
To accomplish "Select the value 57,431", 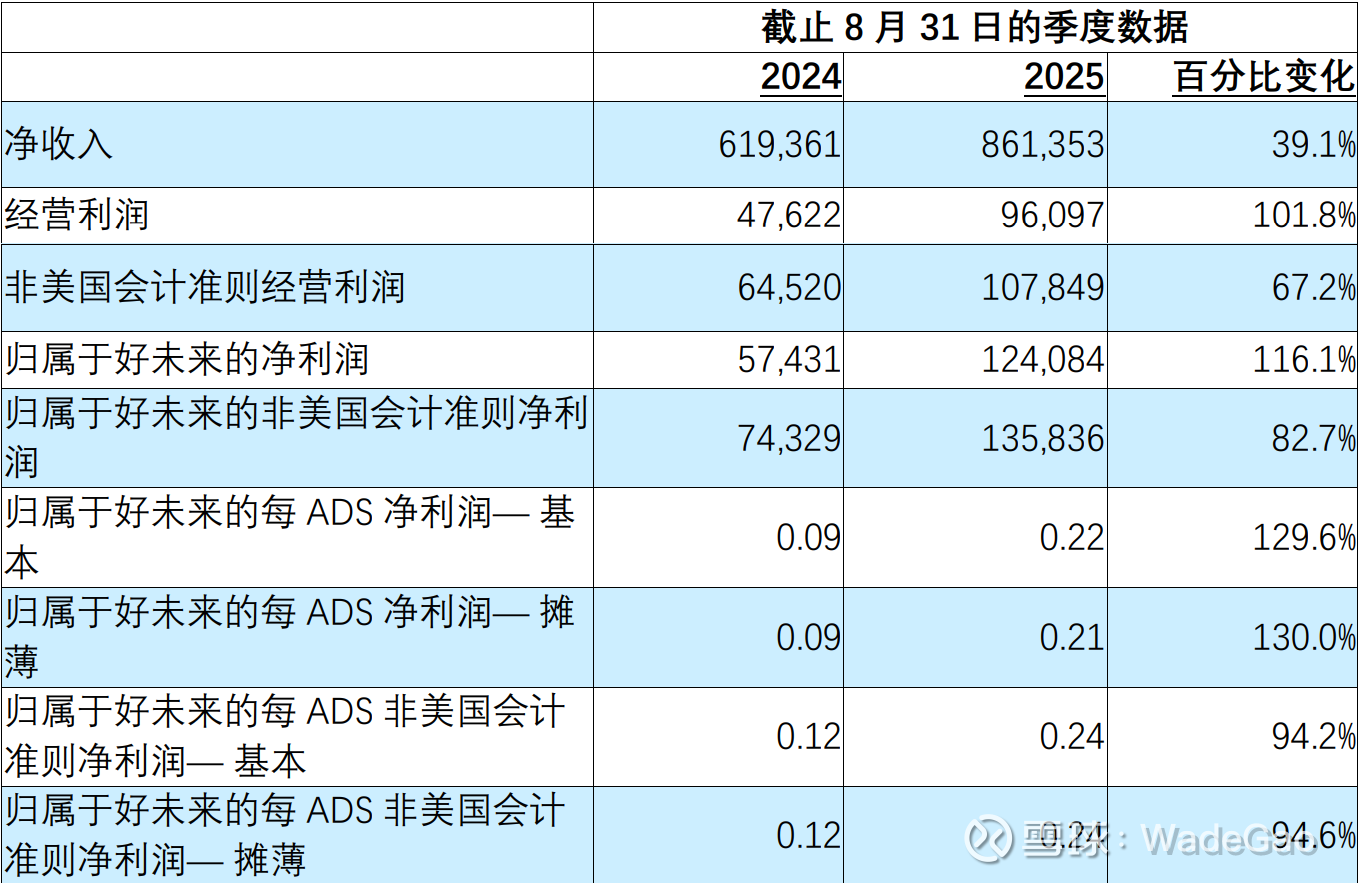I will point(789,359).
